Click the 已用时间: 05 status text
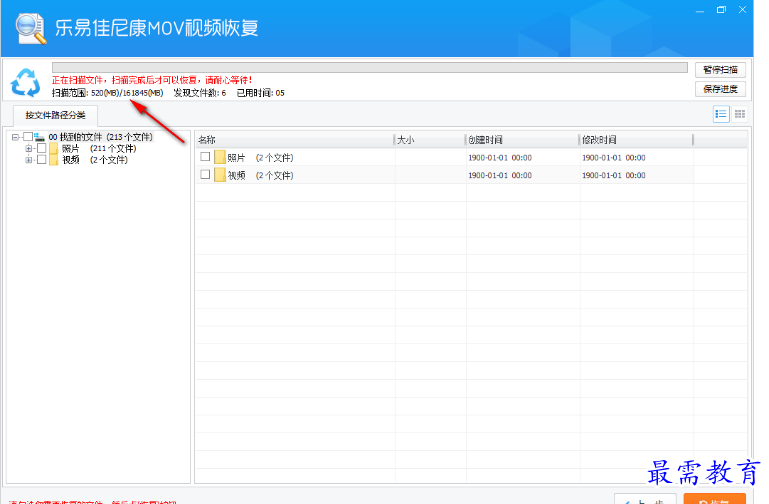Screen dimensions: 769x504 point(260,93)
